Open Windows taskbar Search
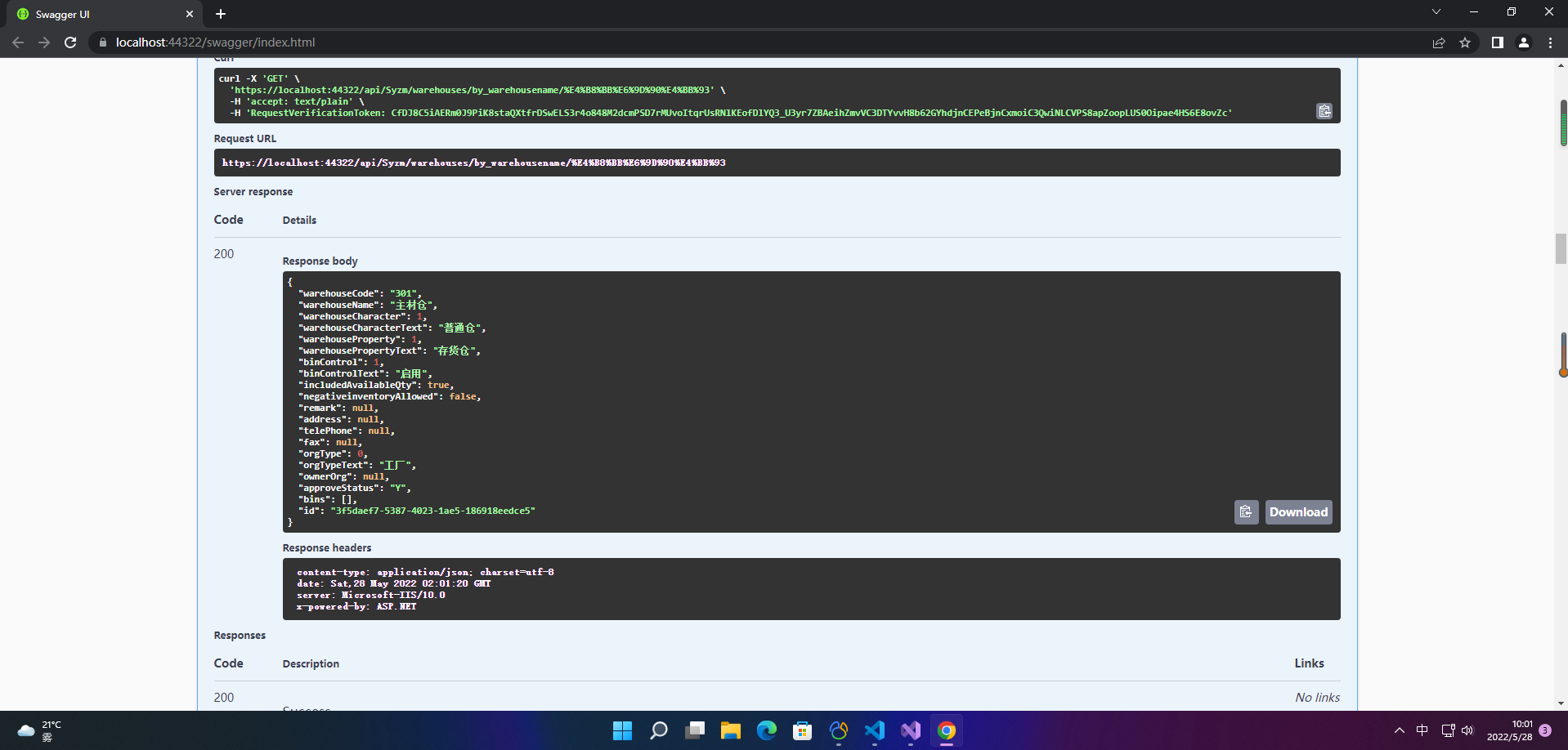Viewport: 1568px width, 750px height. (x=658, y=730)
